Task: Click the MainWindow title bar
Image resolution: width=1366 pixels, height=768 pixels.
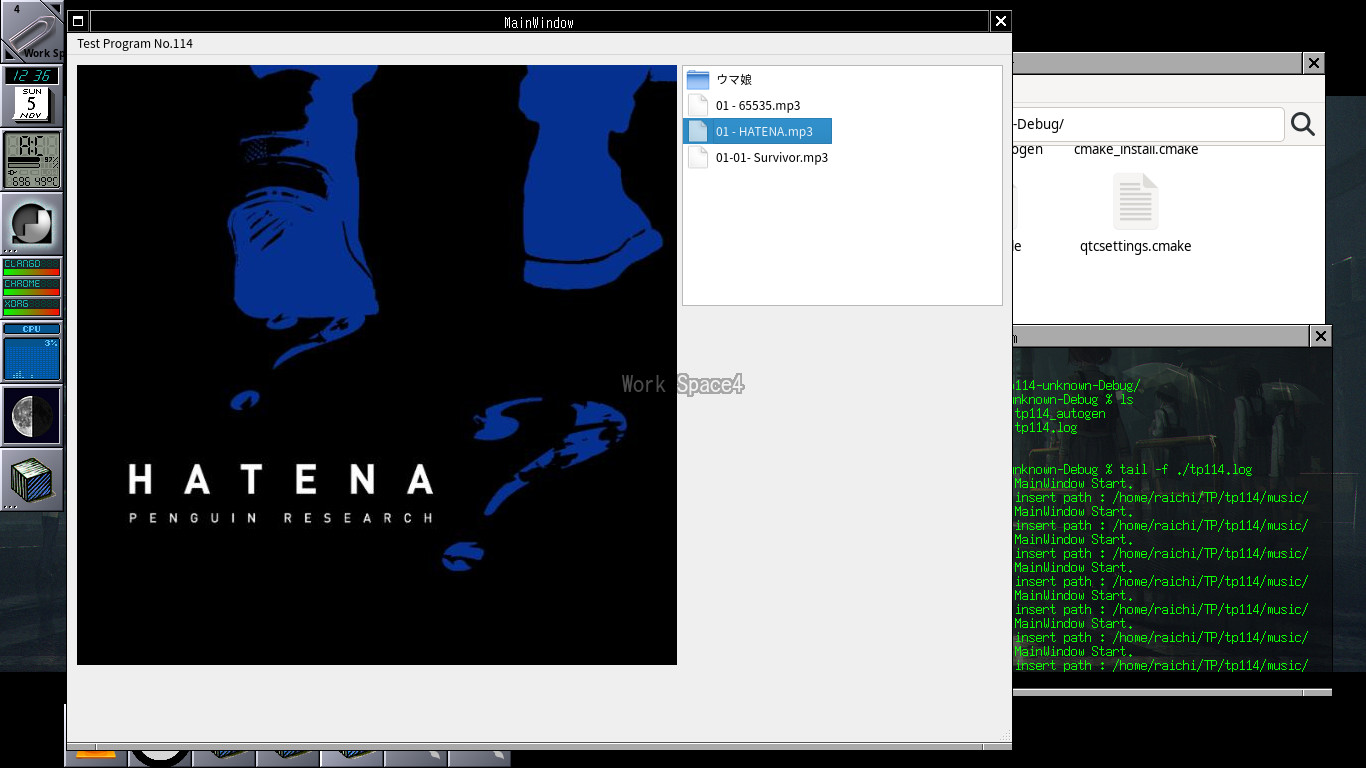Action: click(x=539, y=21)
